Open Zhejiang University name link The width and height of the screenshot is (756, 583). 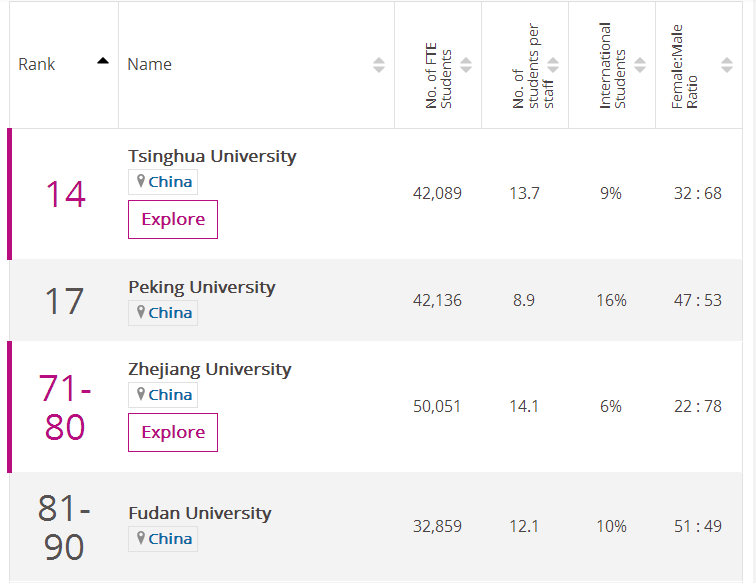pos(210,369)
